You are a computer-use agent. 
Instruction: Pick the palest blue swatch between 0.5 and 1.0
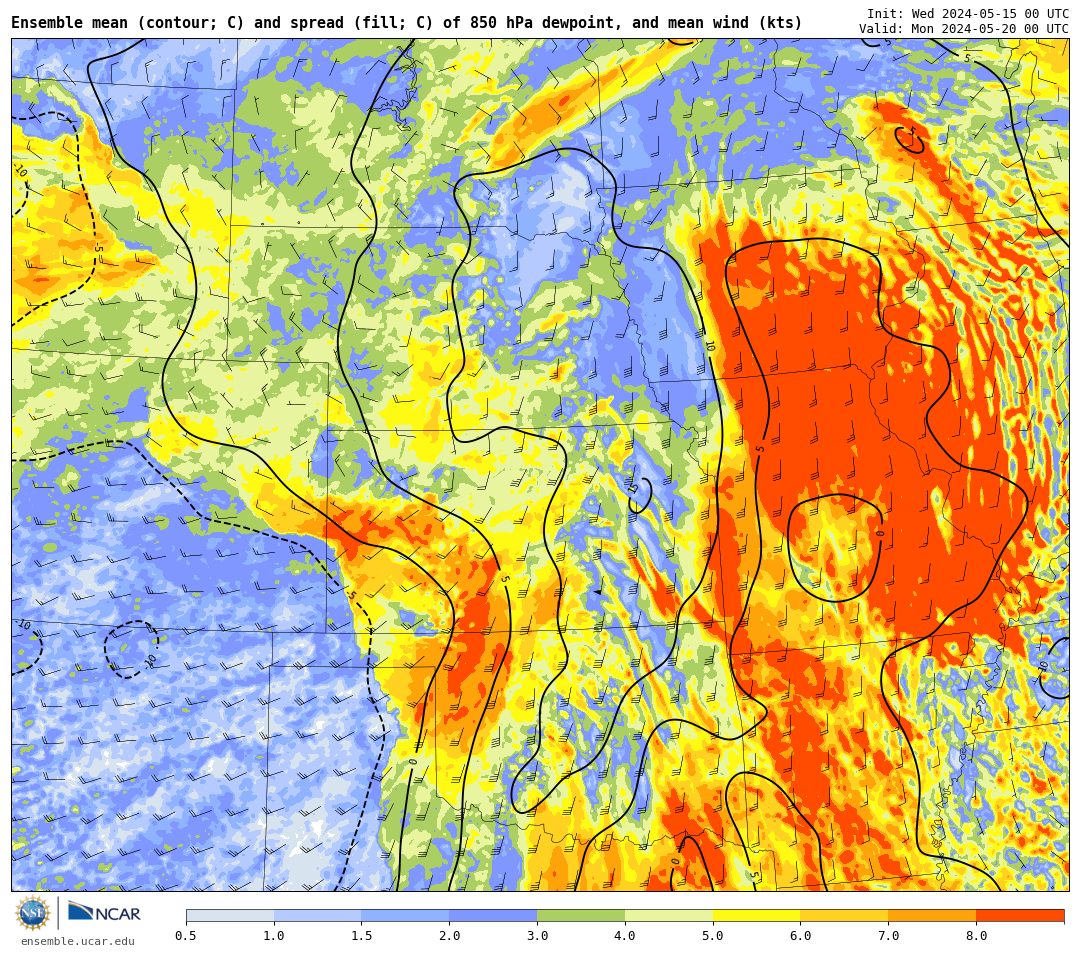(230, 915)
